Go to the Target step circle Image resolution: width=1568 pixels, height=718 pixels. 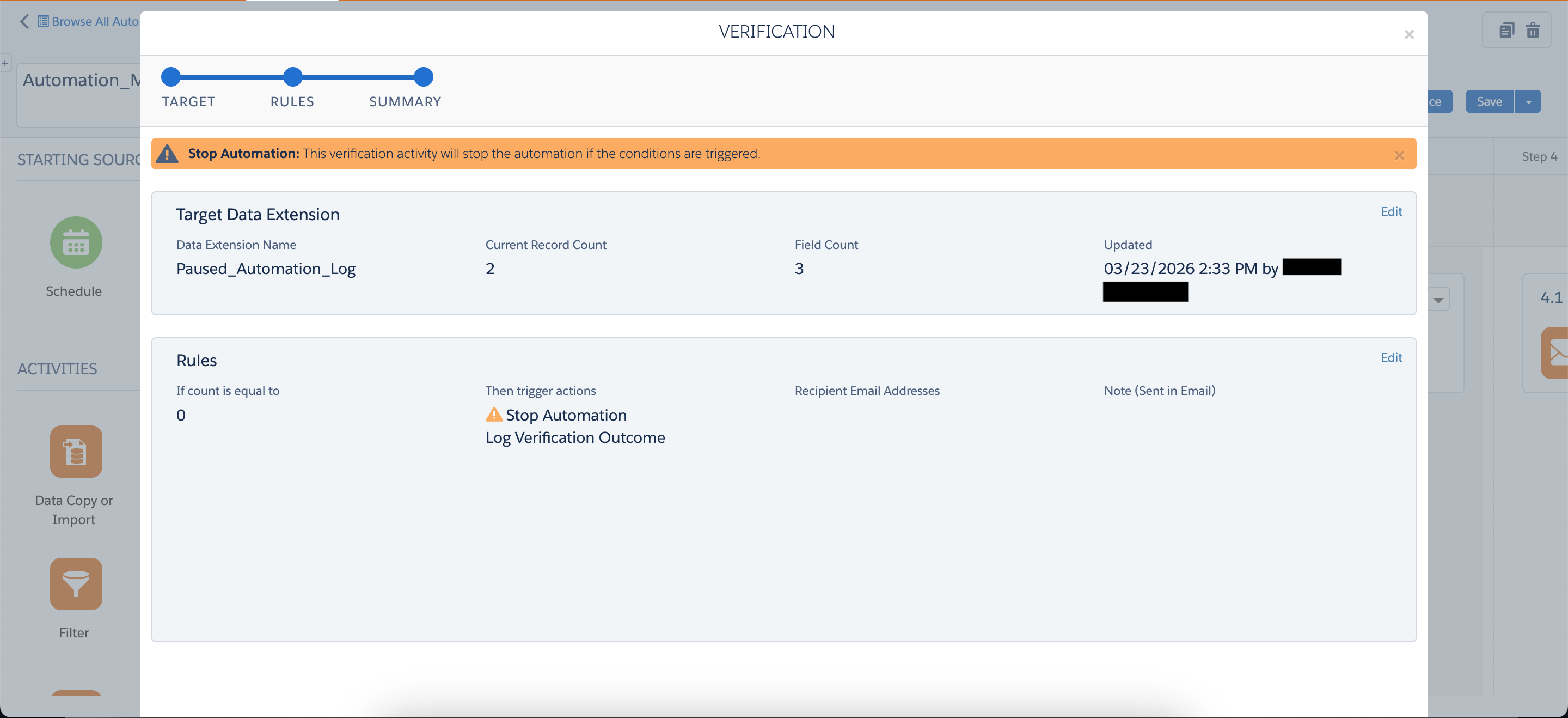[x=171, y=77]
